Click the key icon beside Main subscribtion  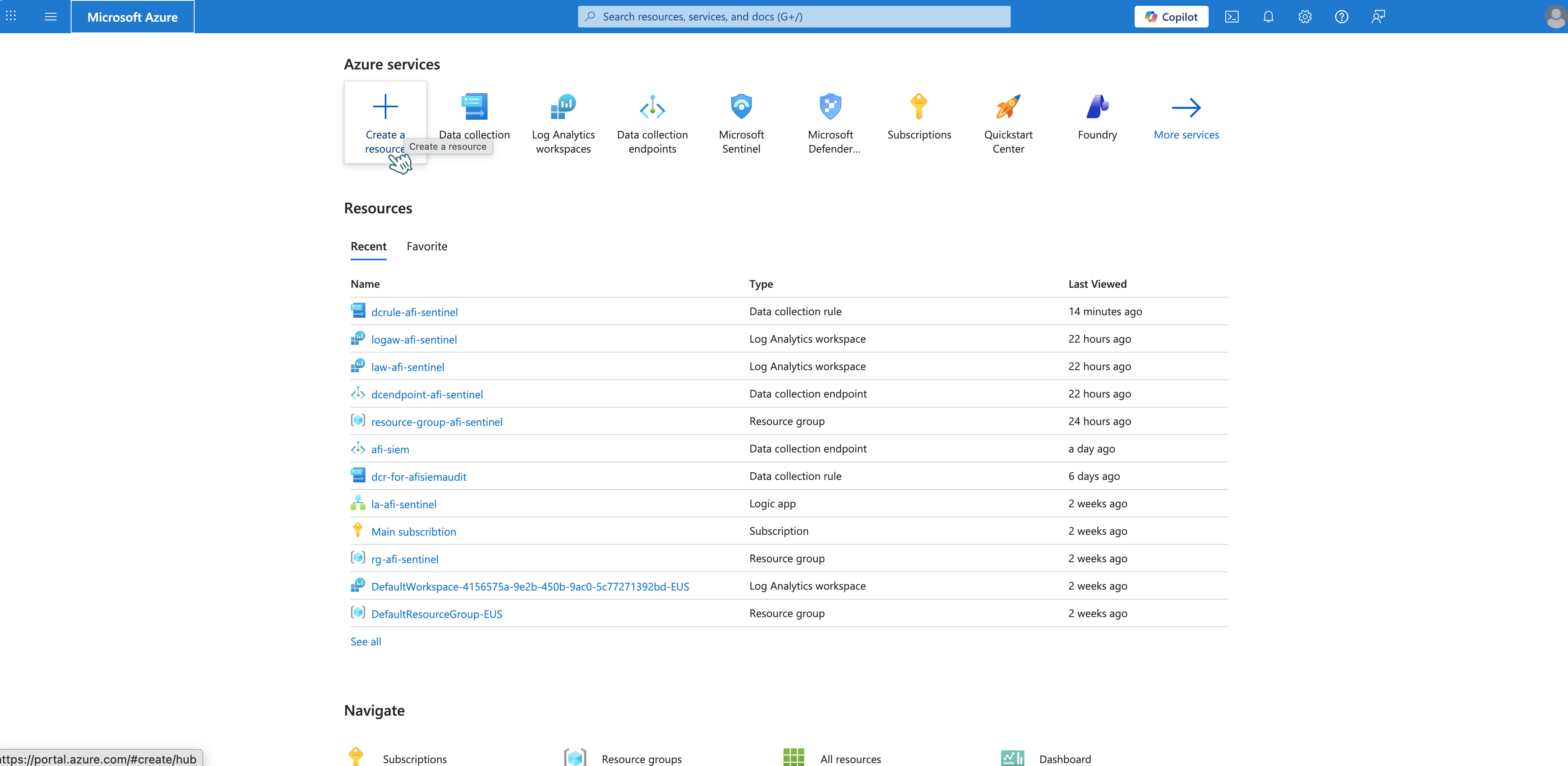click(358, 530)
